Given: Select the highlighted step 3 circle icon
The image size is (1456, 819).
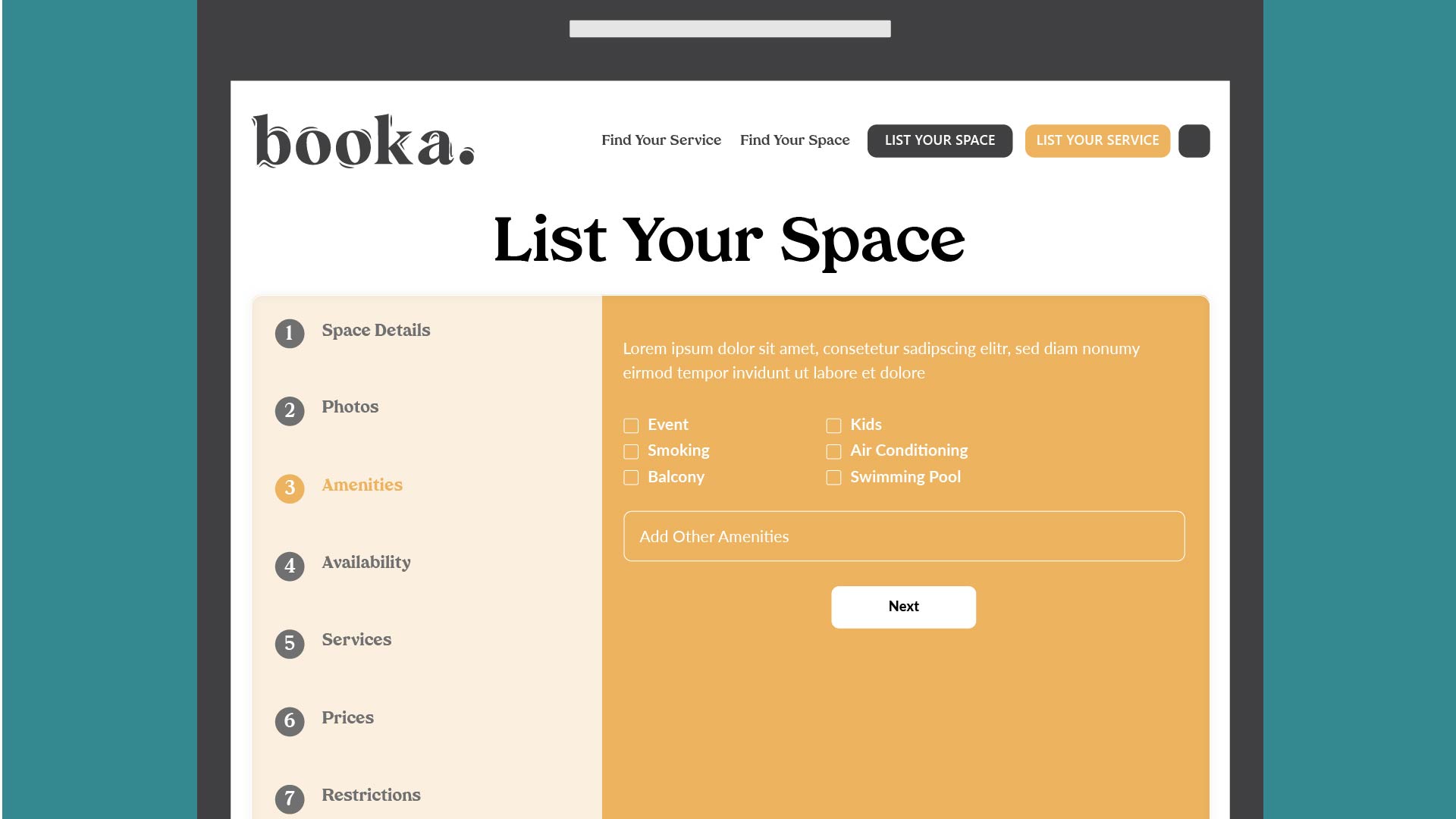Looking at the screenshot, I should [290, 488].
